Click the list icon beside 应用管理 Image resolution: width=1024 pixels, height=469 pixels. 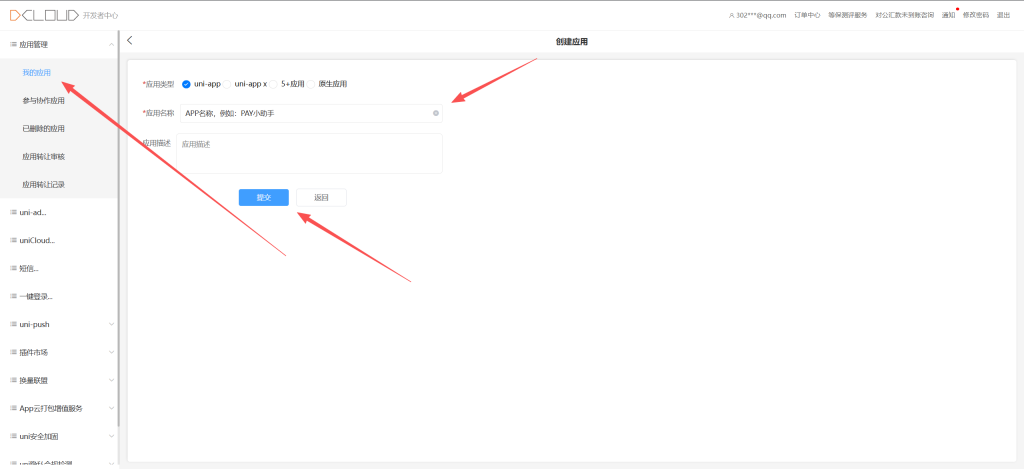(x=13, y=44)
